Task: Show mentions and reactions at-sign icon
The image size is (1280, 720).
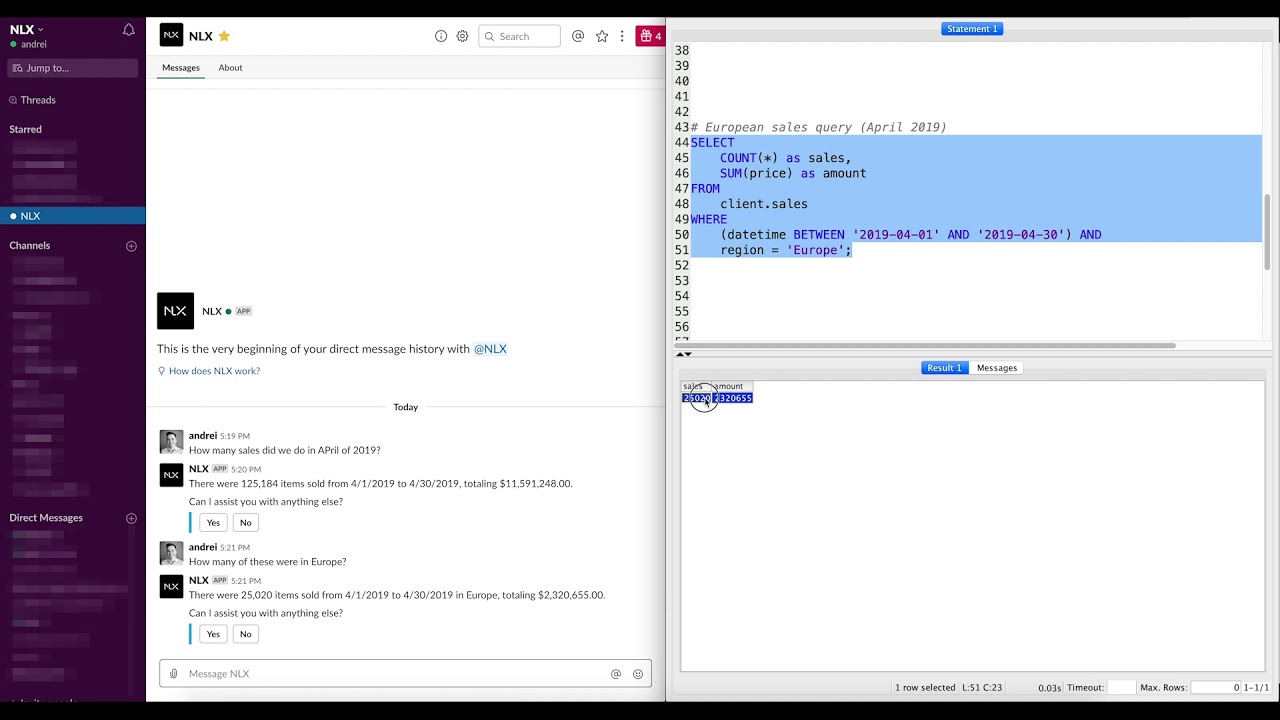Action: [578, 36]
